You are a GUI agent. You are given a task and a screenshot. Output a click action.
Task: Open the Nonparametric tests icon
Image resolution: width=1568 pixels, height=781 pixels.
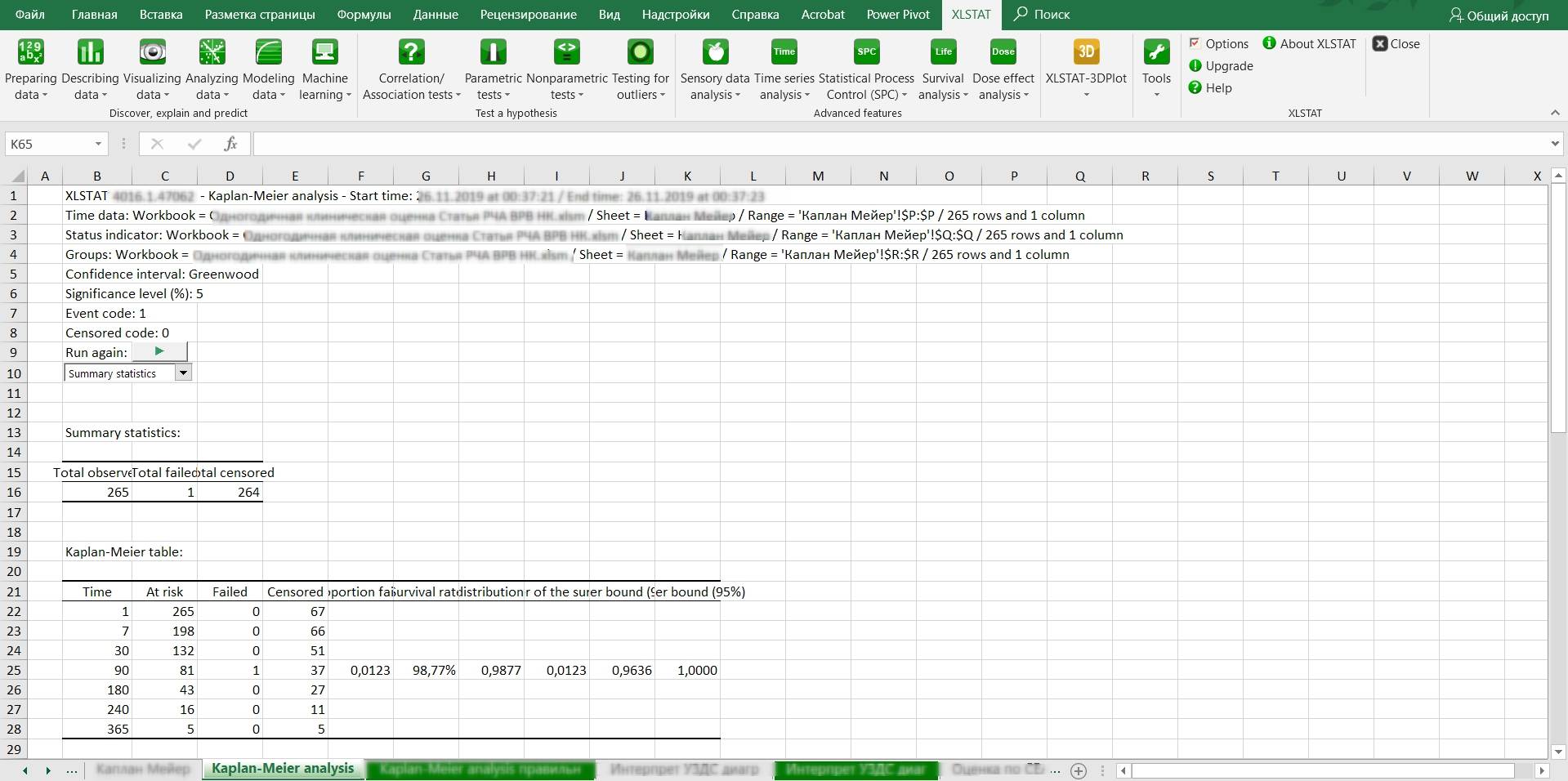[x=567, y=52]
